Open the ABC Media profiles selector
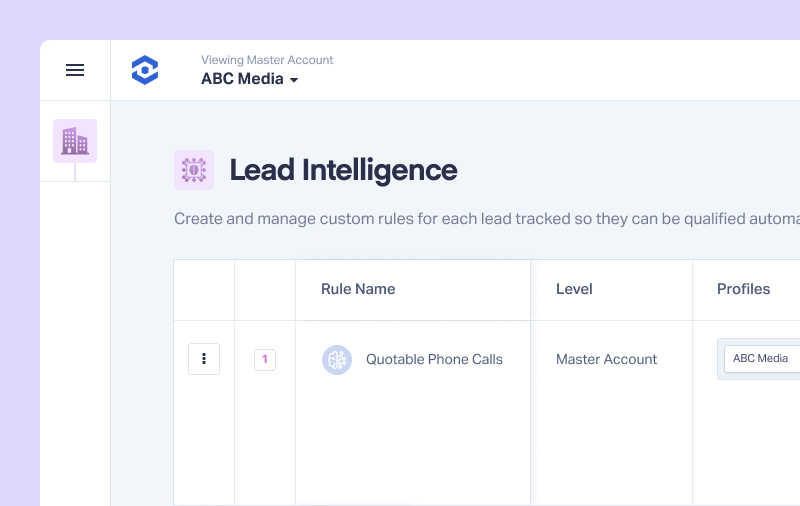Viewport: 800px width, 506px height. [x=759, y=359]
